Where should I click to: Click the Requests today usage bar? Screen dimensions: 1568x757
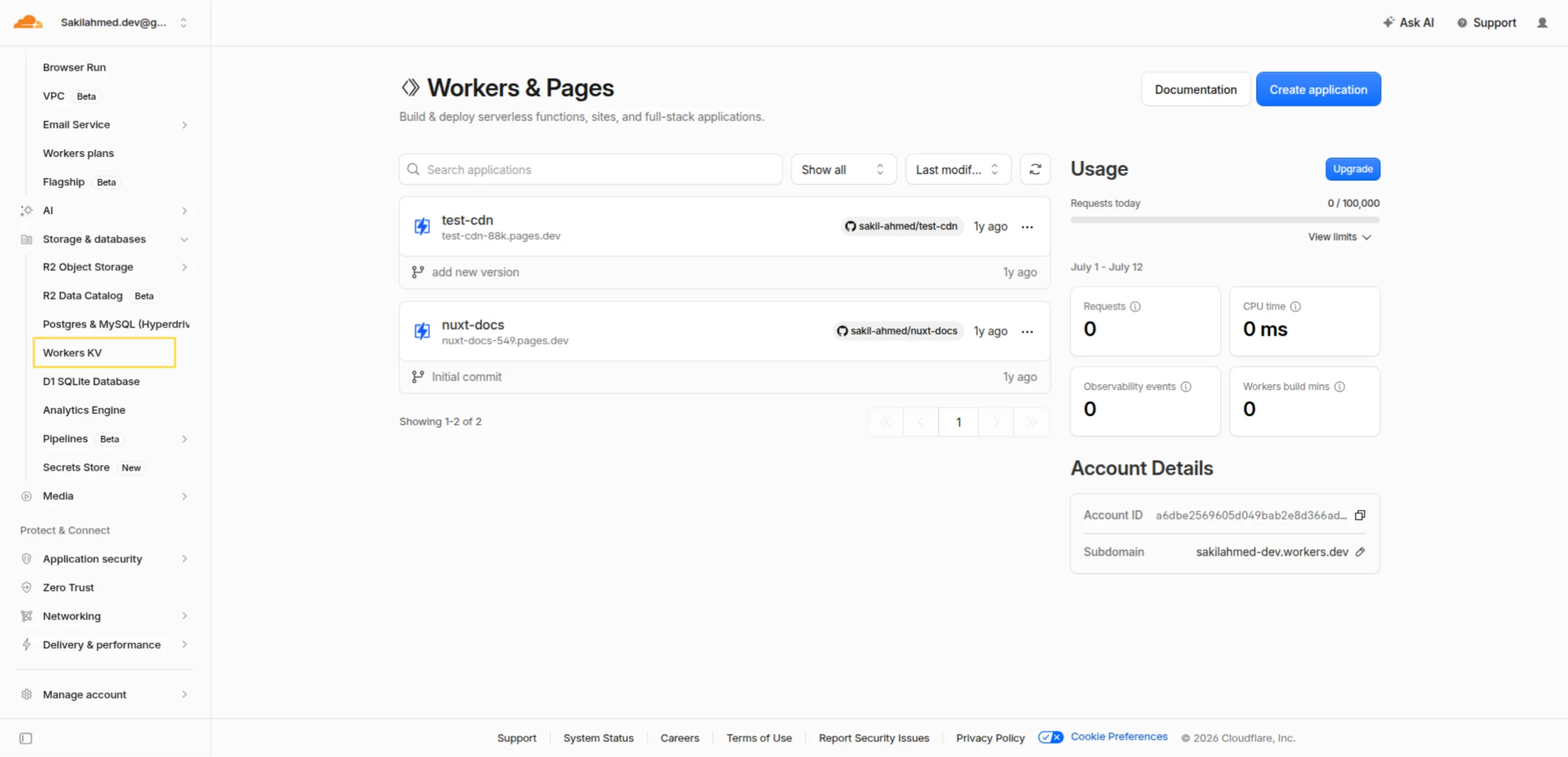(1225, 220)
